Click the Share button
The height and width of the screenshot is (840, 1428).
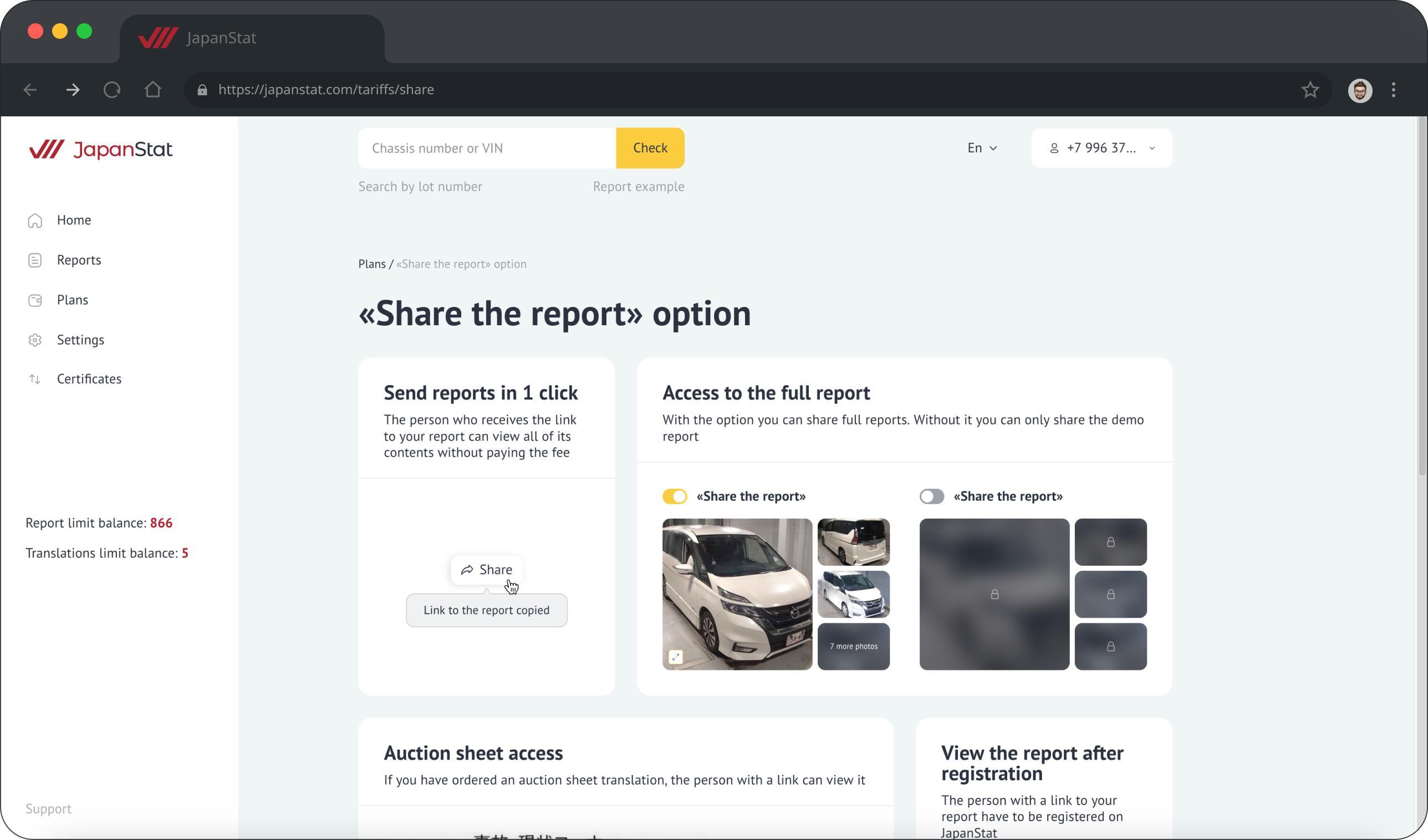coord(486,569)
